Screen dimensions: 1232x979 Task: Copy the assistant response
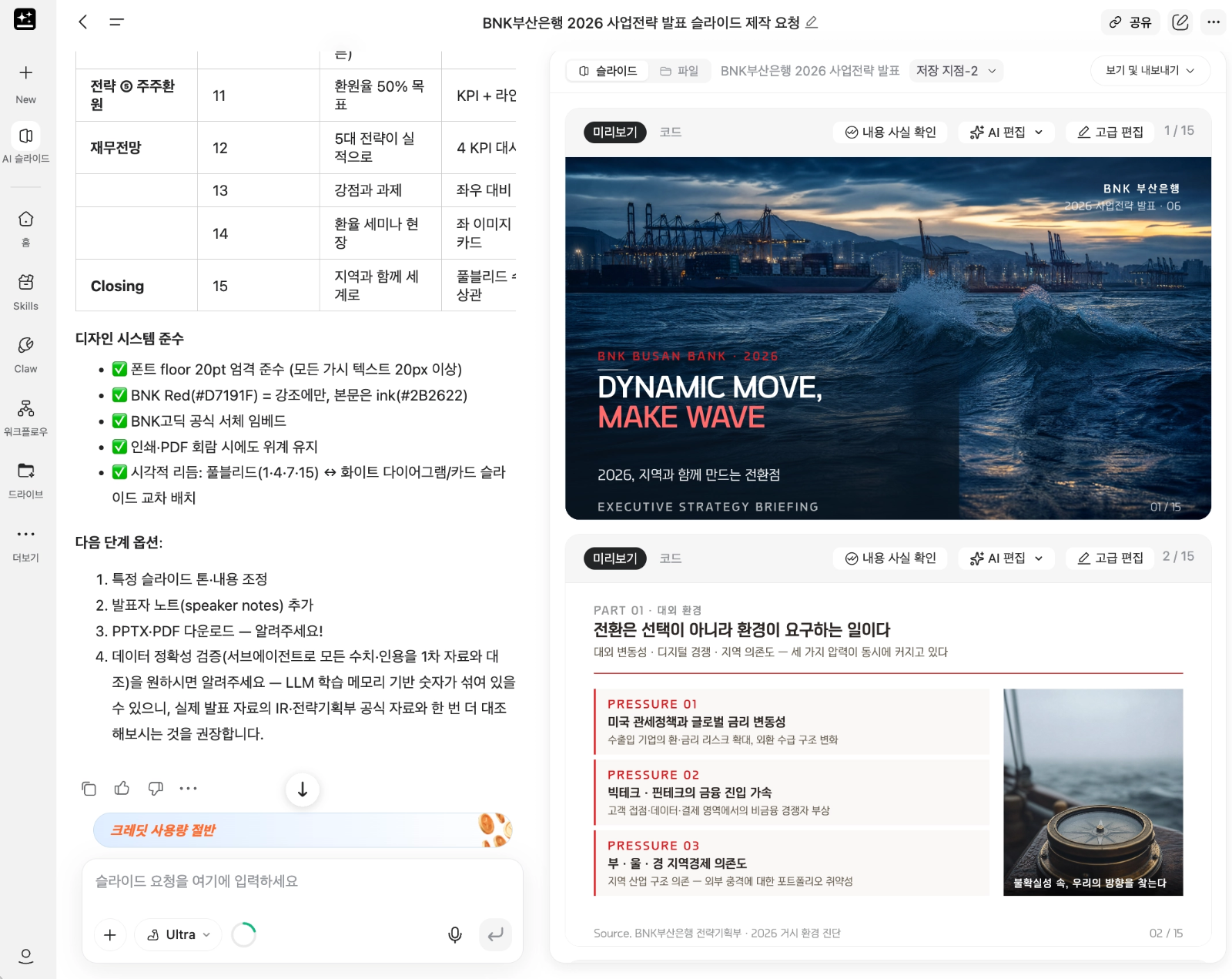point(89,788)
